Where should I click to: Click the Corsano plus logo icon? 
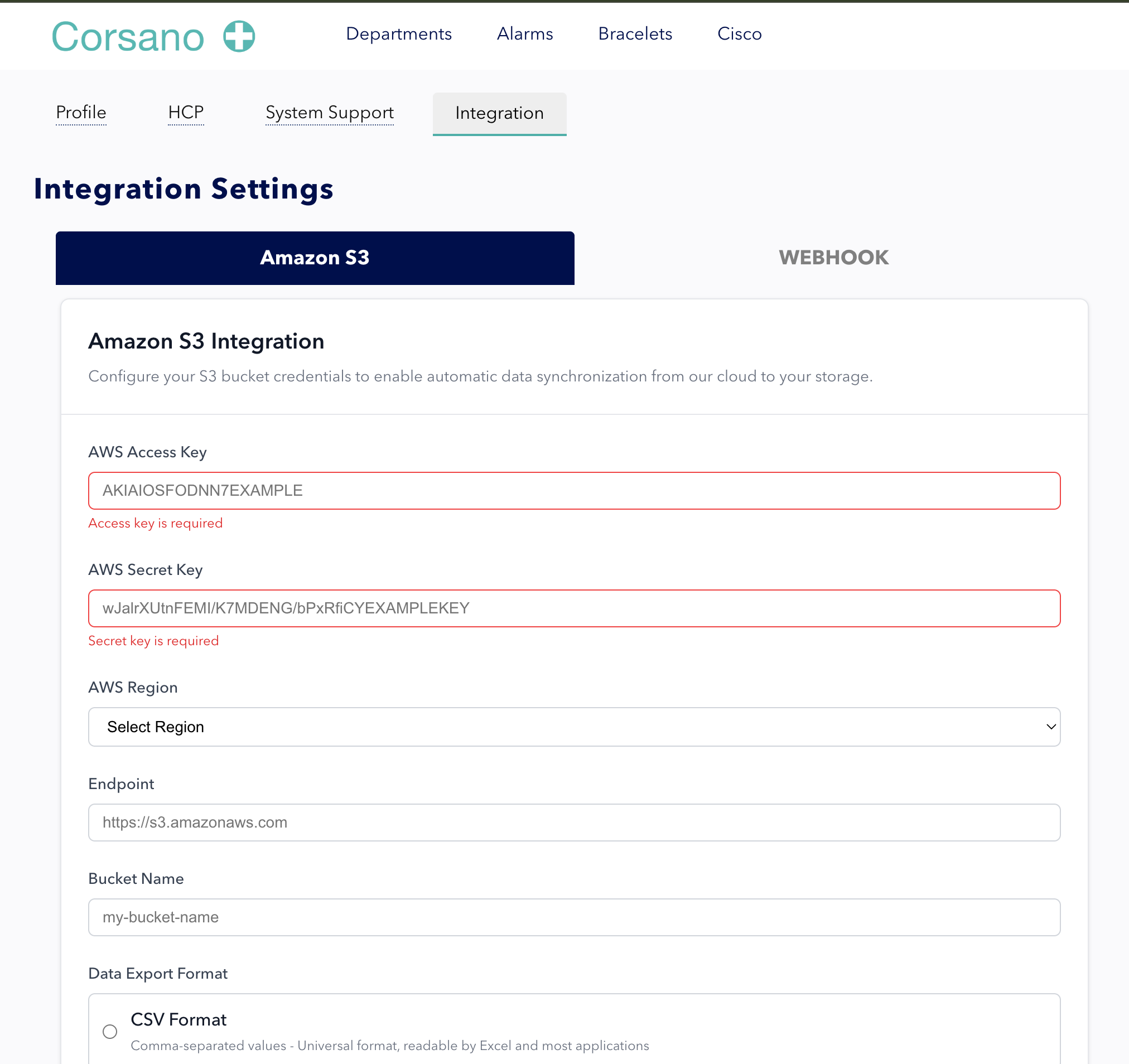click(239, 36)
